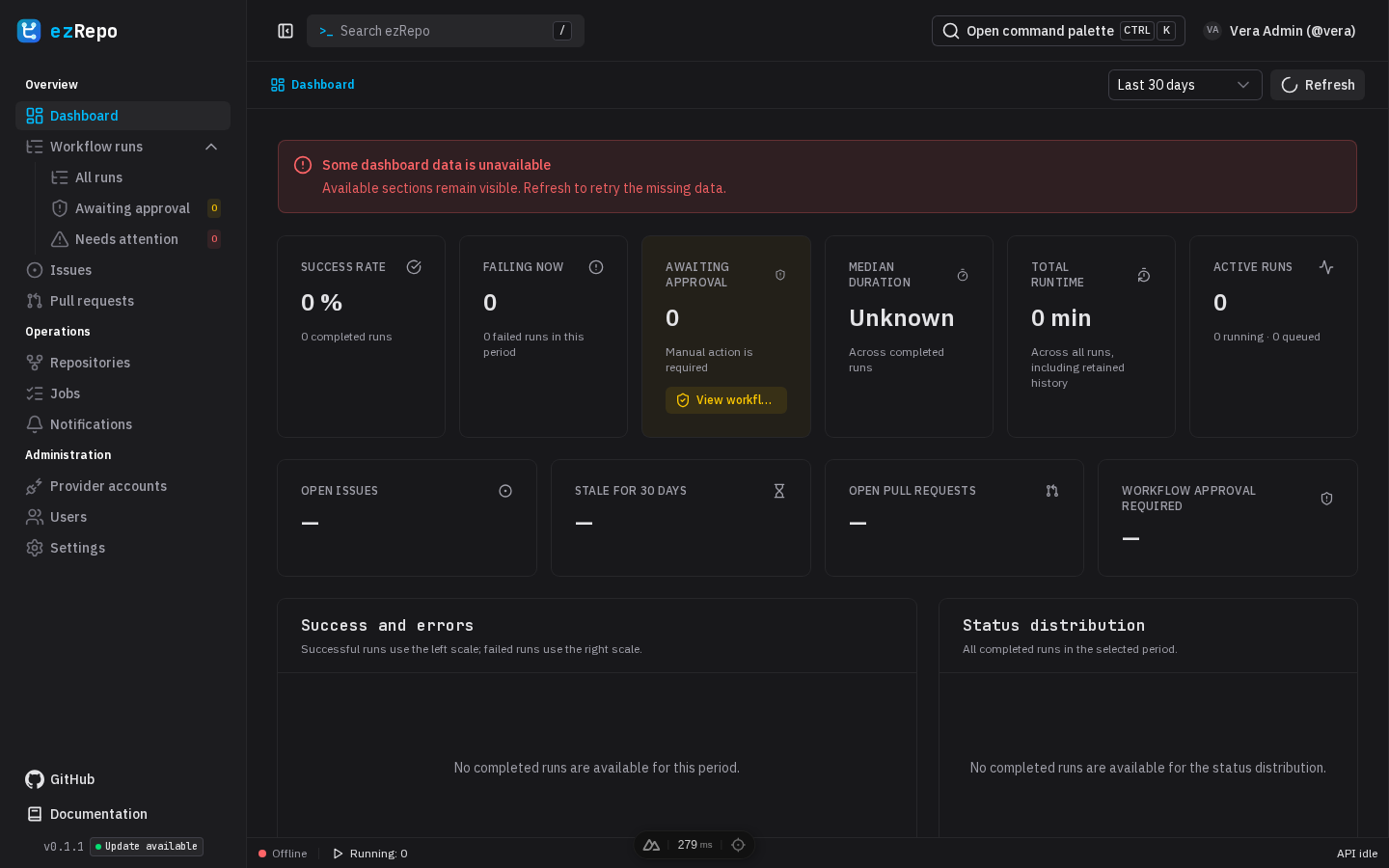Click the Active runs activity icon

[1326, 267]
